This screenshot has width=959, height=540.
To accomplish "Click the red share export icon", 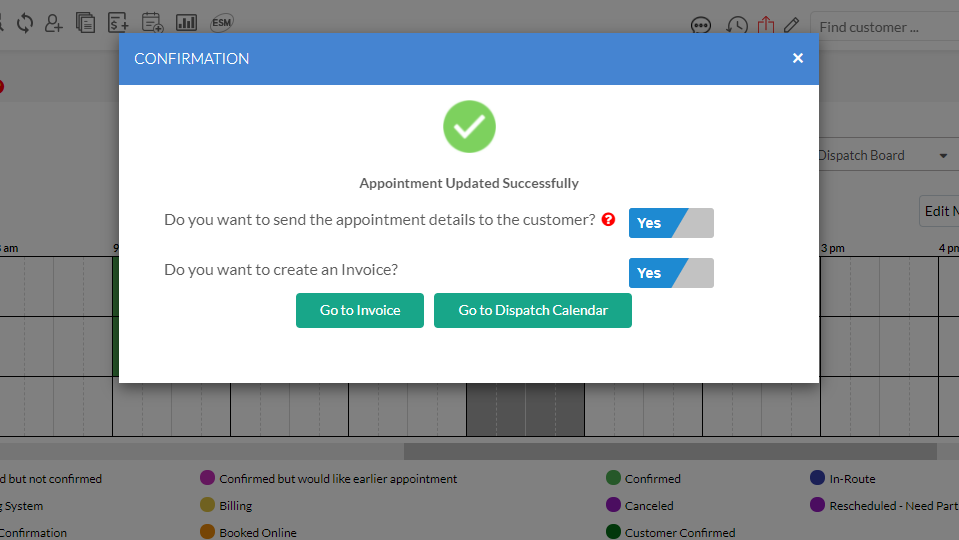I will 766,25.
